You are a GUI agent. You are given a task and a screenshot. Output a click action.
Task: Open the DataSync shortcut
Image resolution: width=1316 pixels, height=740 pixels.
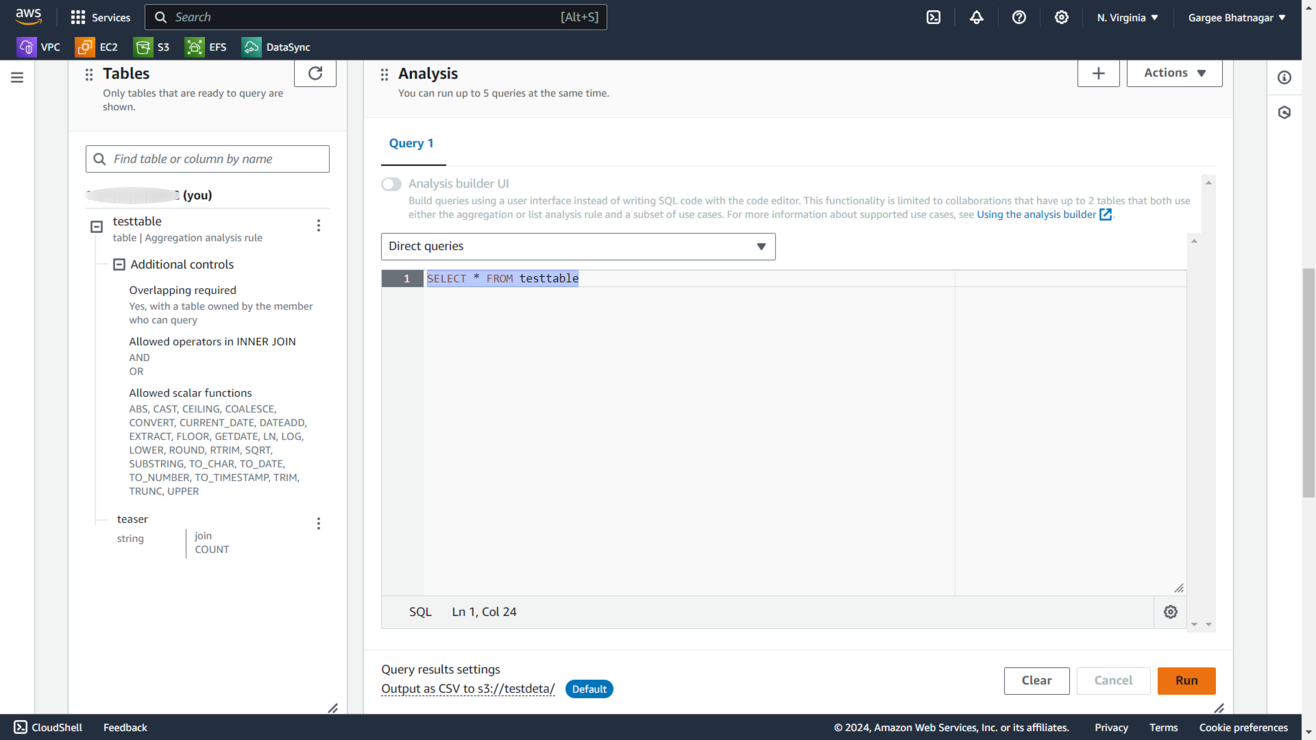click(276, 47)
